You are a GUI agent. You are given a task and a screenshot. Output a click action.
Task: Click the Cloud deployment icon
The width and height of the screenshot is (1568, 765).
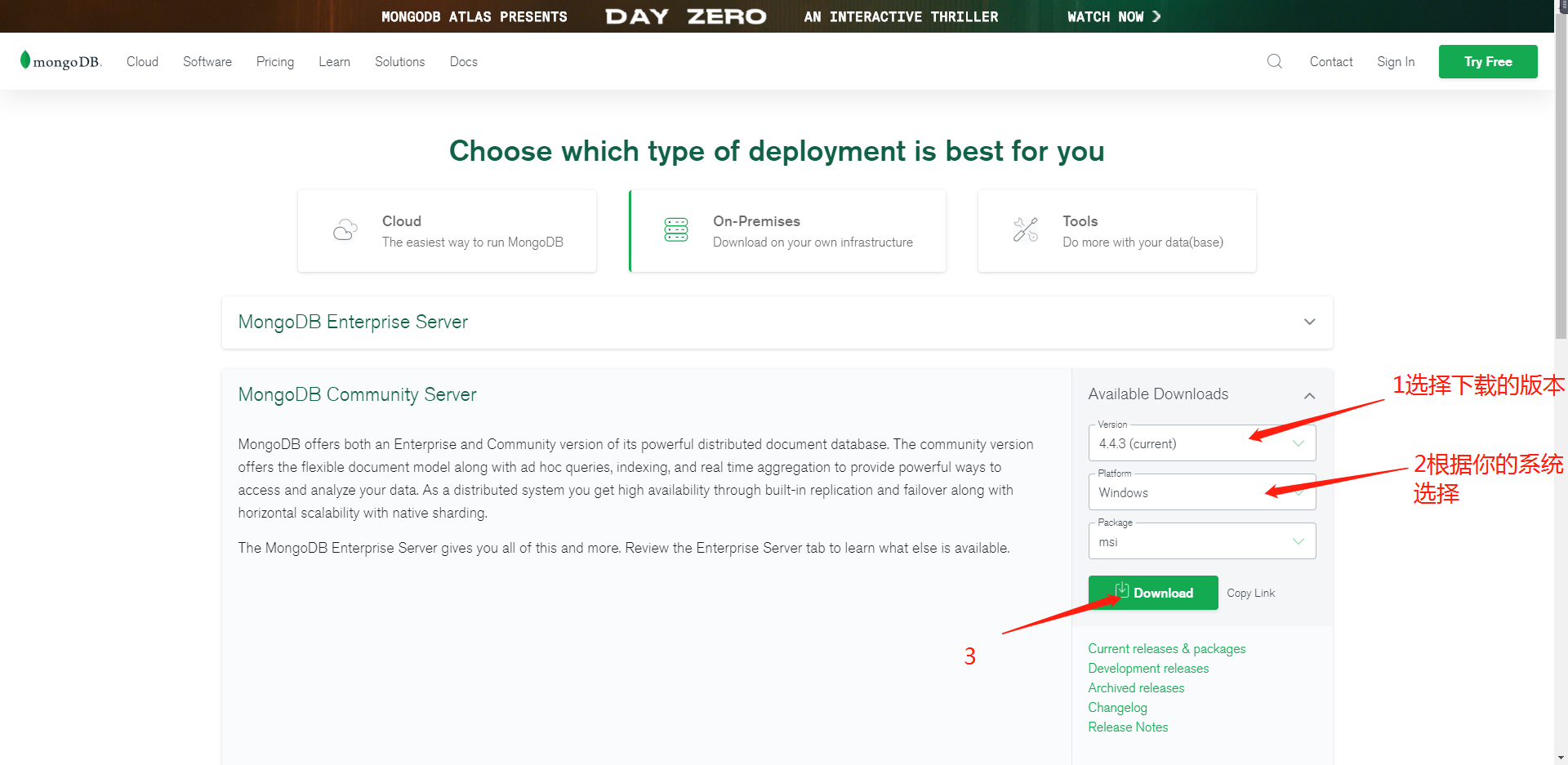(345, 230)
